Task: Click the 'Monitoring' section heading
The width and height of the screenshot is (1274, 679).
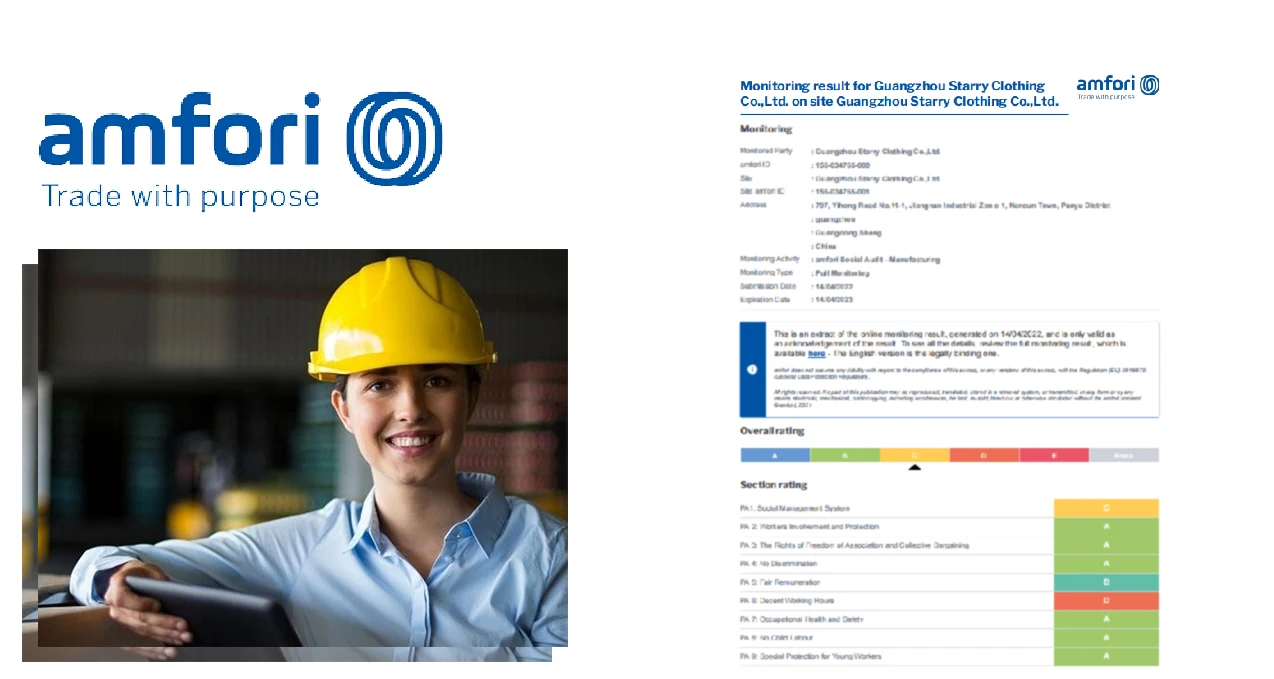Action: click(x=766, y=129)
